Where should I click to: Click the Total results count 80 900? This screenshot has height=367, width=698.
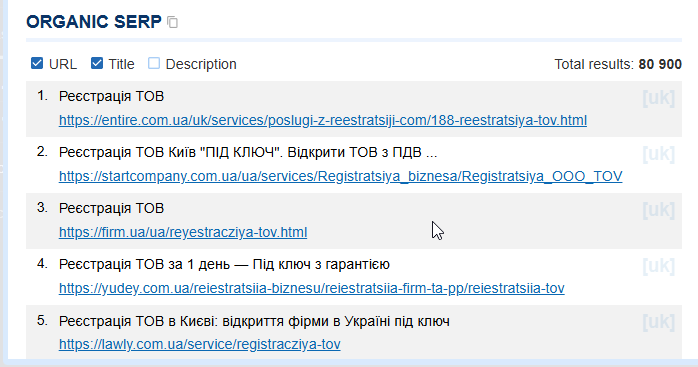pyautogui.click(x=660, y=64)
